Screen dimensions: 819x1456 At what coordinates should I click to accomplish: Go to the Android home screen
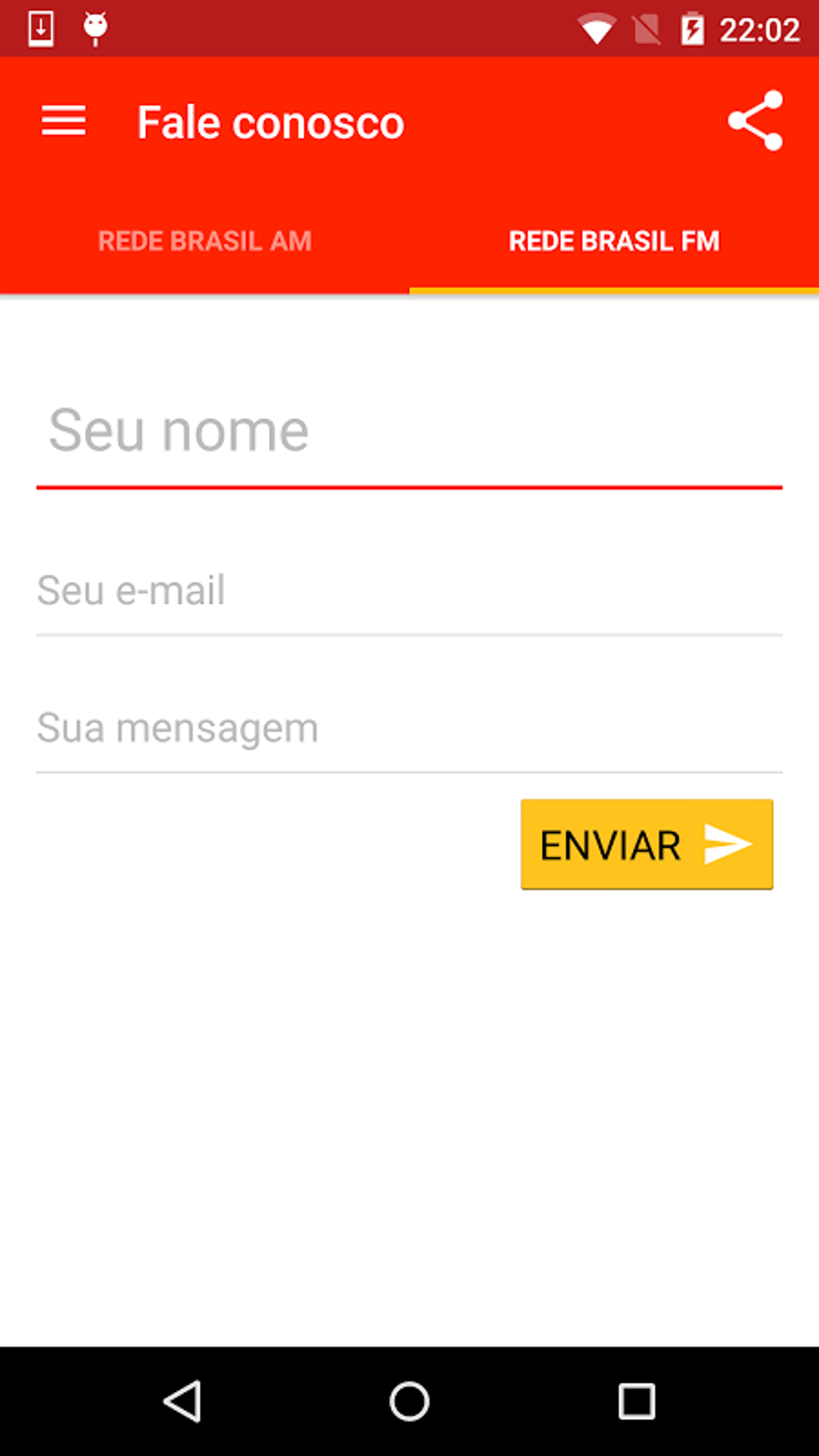tap(409, 1401)
